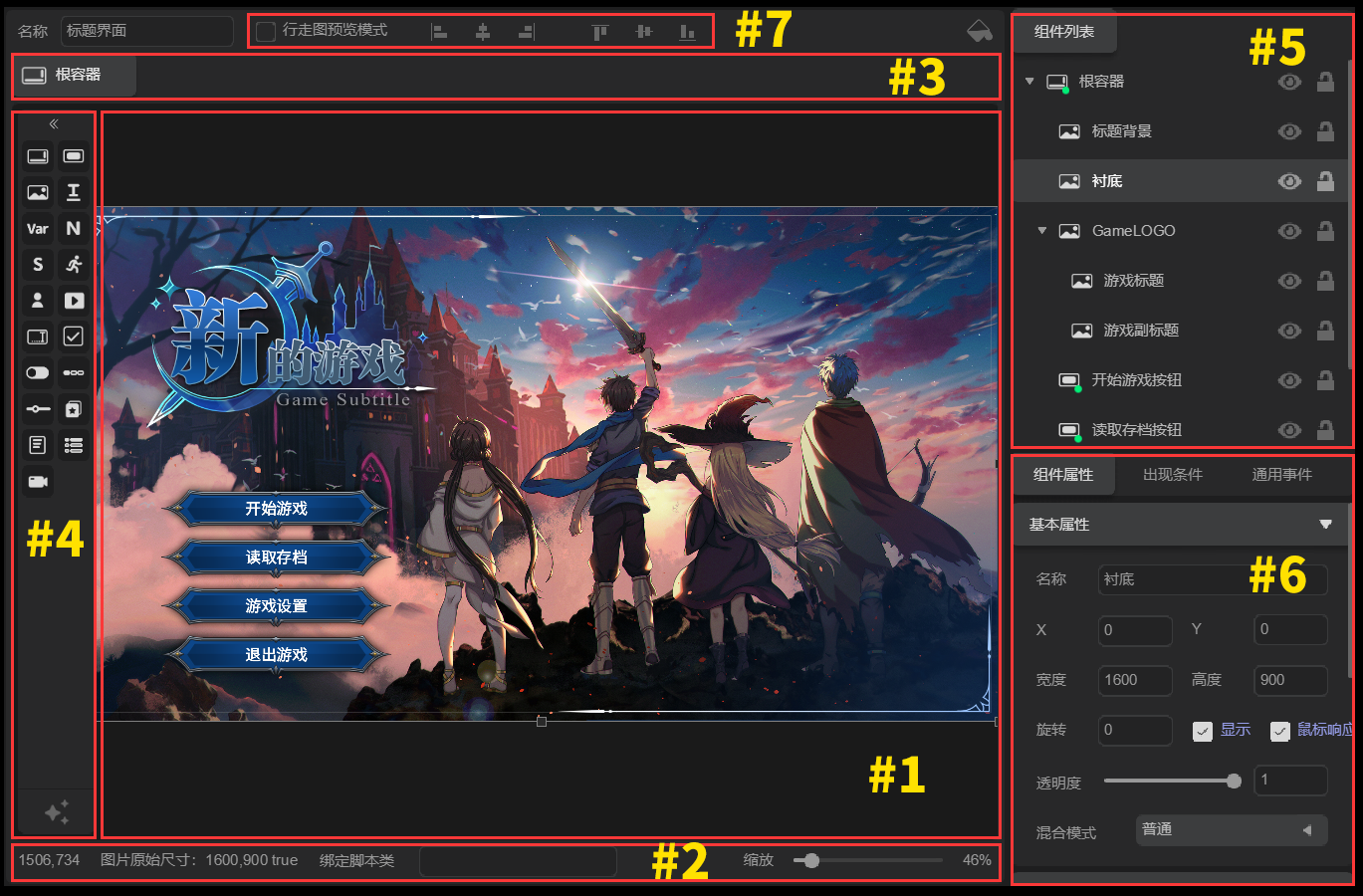Toggle the lock on 根容器 in list
Viewport: 1363px width, 896px height.
click(1325, 82)
